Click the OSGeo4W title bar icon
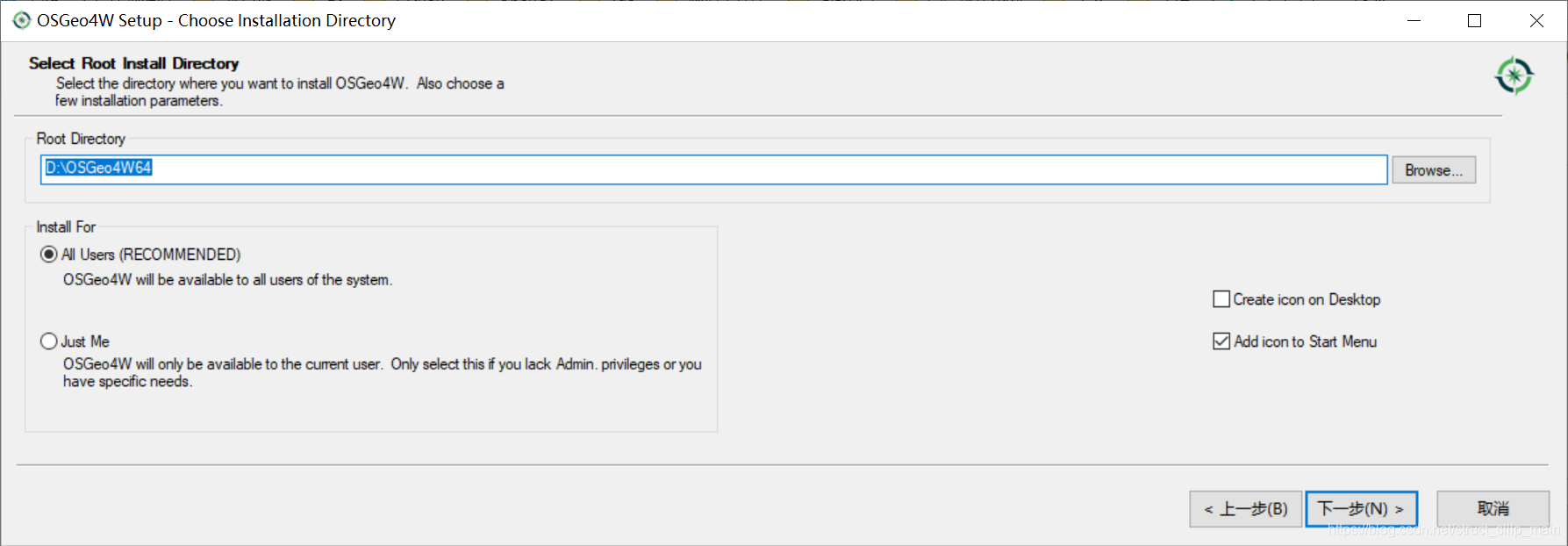This screenshot has width=1568, height=546. click(x=21, y=20)
